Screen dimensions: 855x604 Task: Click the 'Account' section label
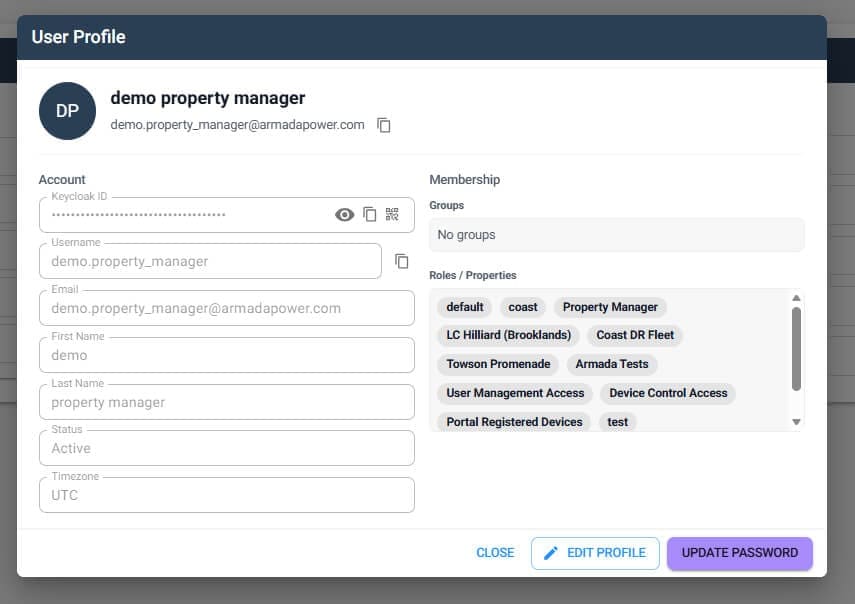pyautogui.click(x=62, y=179)
